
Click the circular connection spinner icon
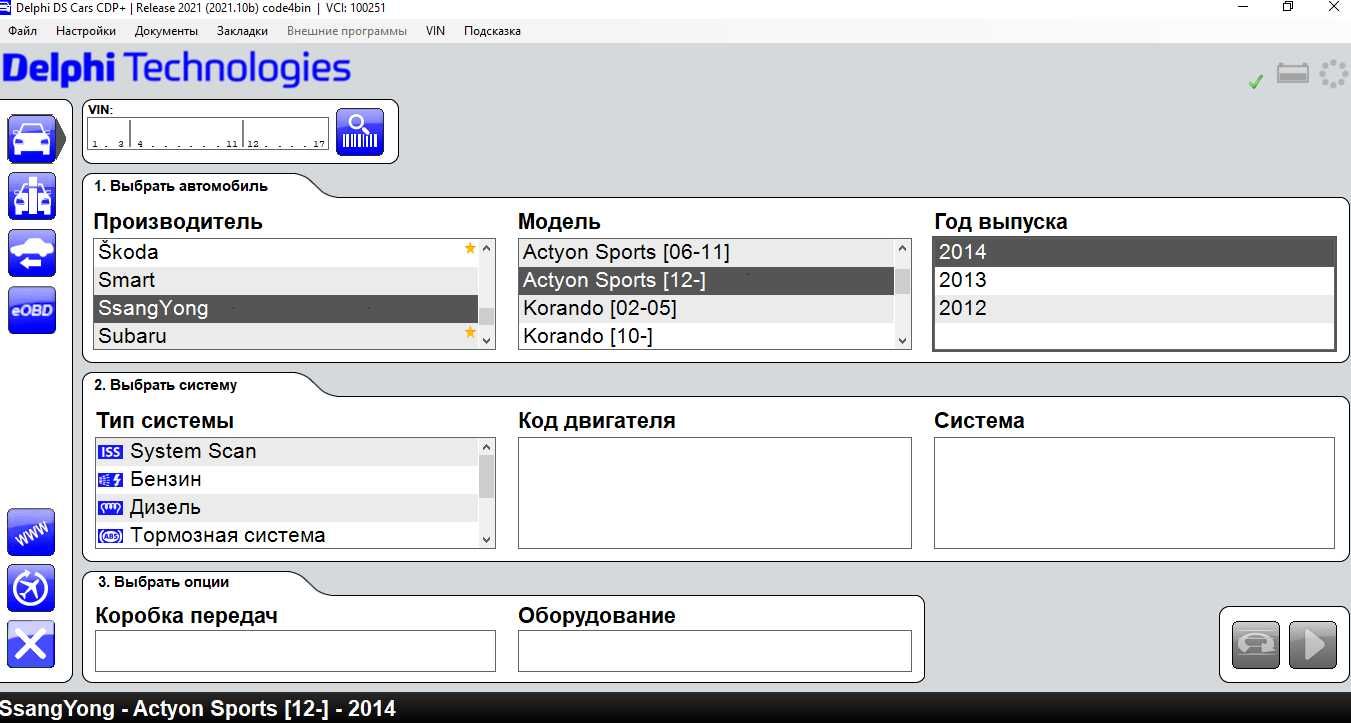[x=1333, y=74]
